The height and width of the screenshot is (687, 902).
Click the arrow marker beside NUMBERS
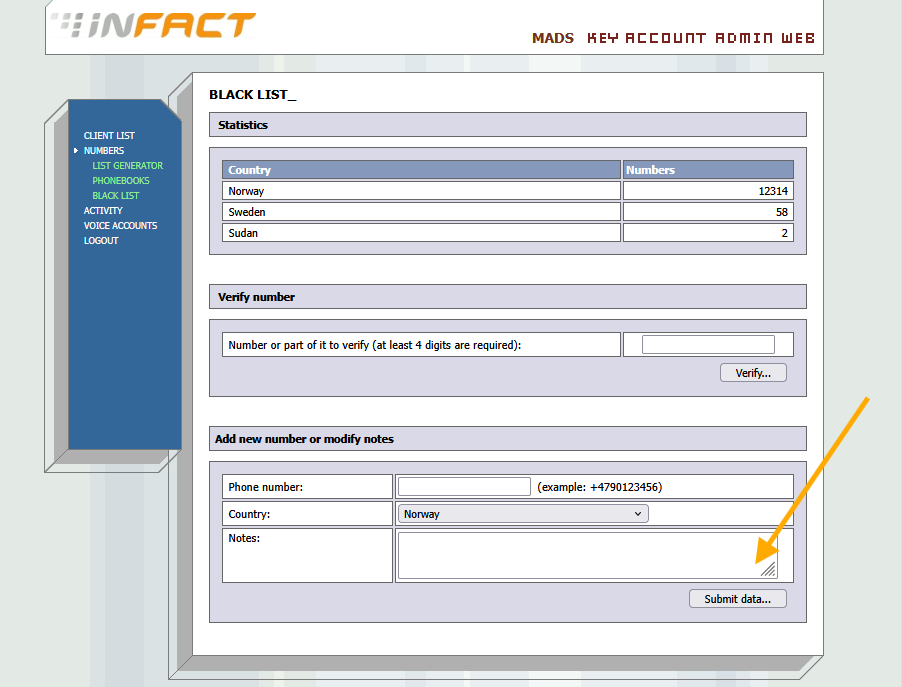tap(75, 151)
